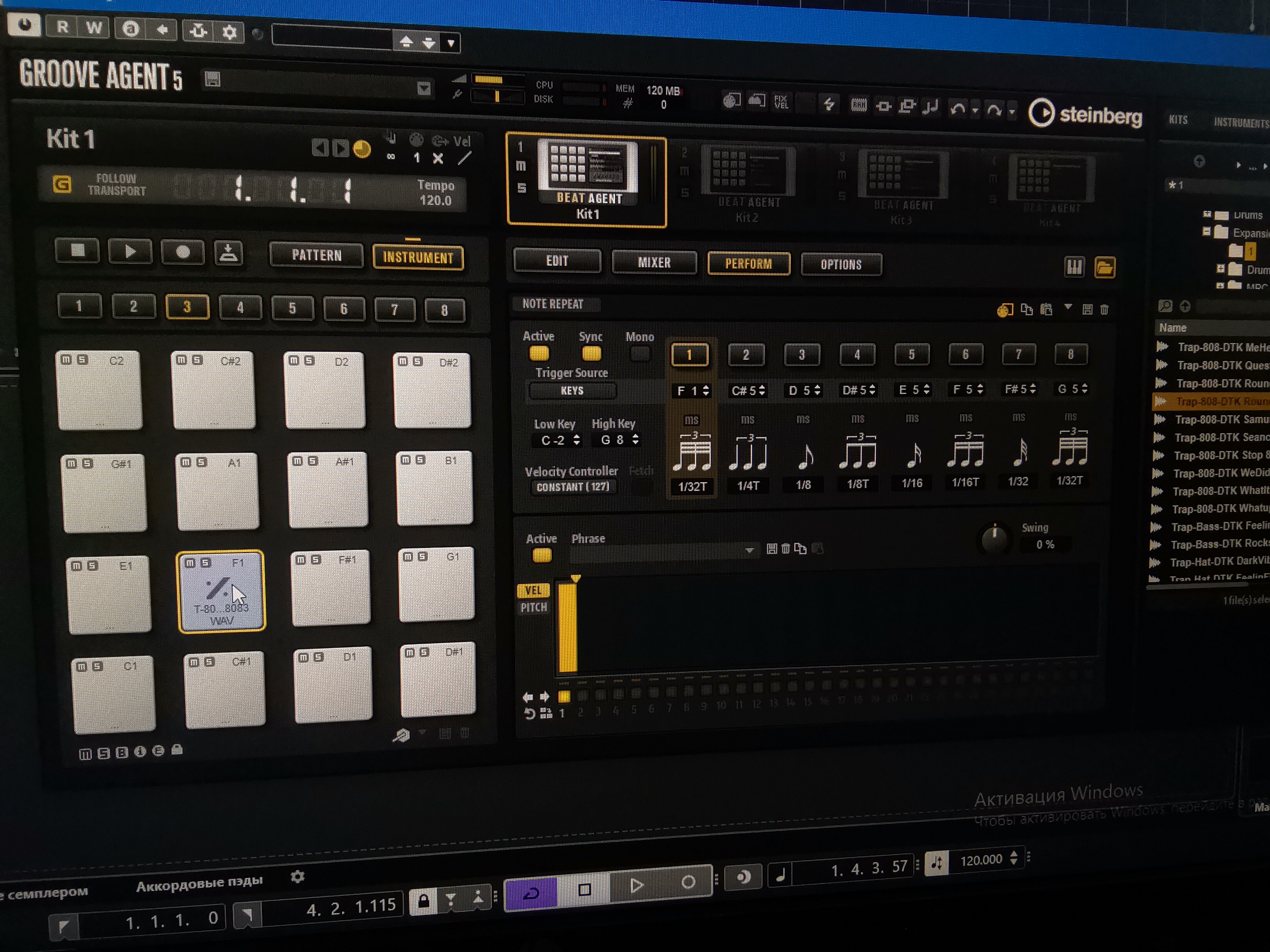Open the Trigger Source KEYS selector

(572, 391)
